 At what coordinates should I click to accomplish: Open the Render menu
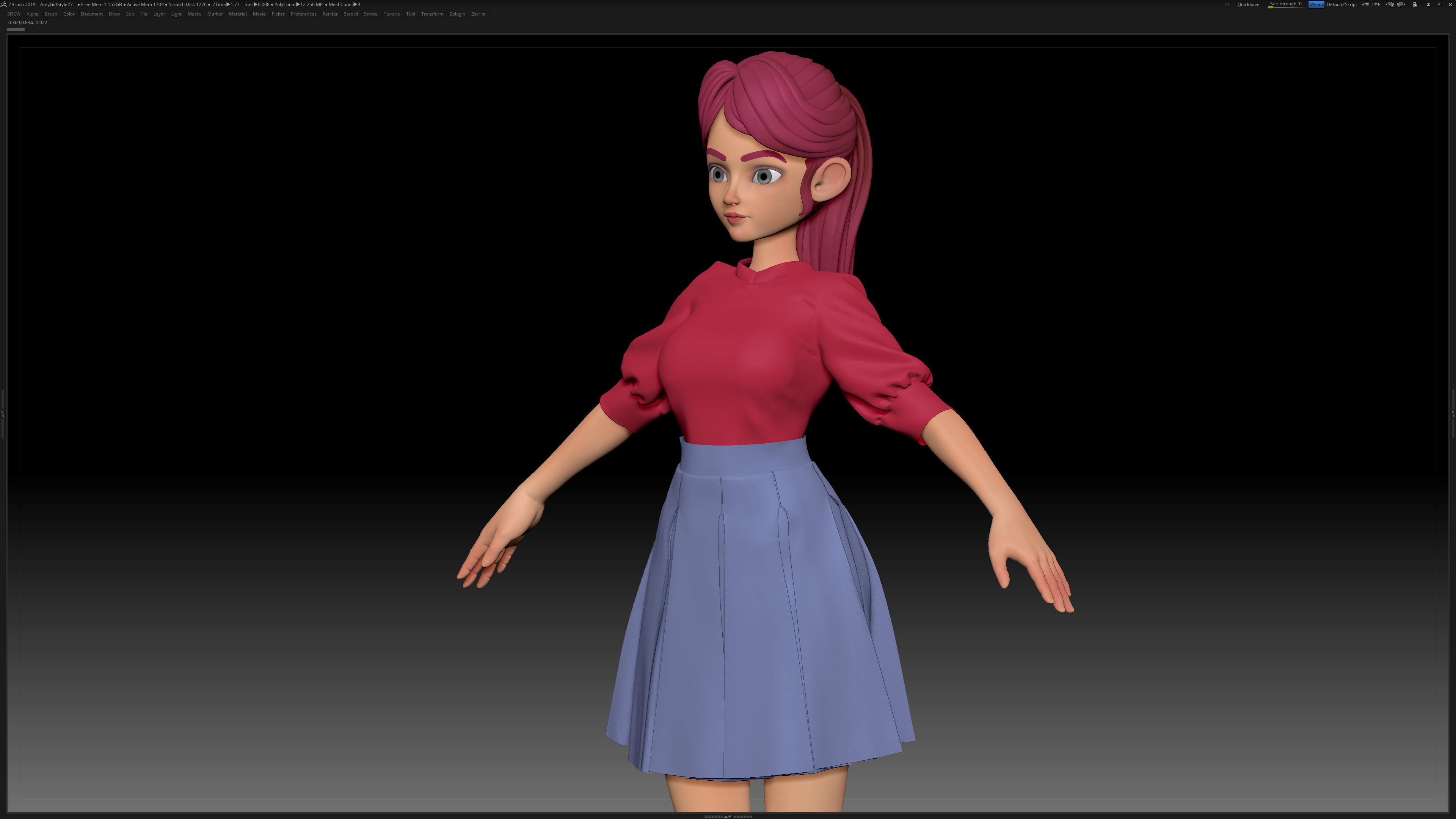(330, 14)
